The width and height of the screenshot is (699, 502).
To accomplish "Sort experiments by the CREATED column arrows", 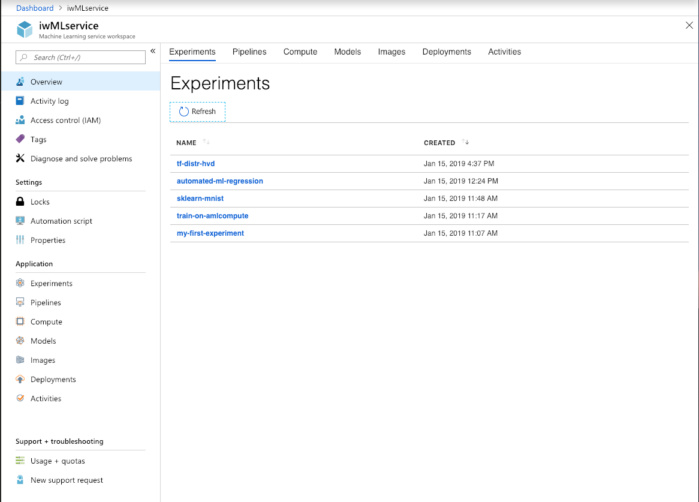I will [465, 142].
